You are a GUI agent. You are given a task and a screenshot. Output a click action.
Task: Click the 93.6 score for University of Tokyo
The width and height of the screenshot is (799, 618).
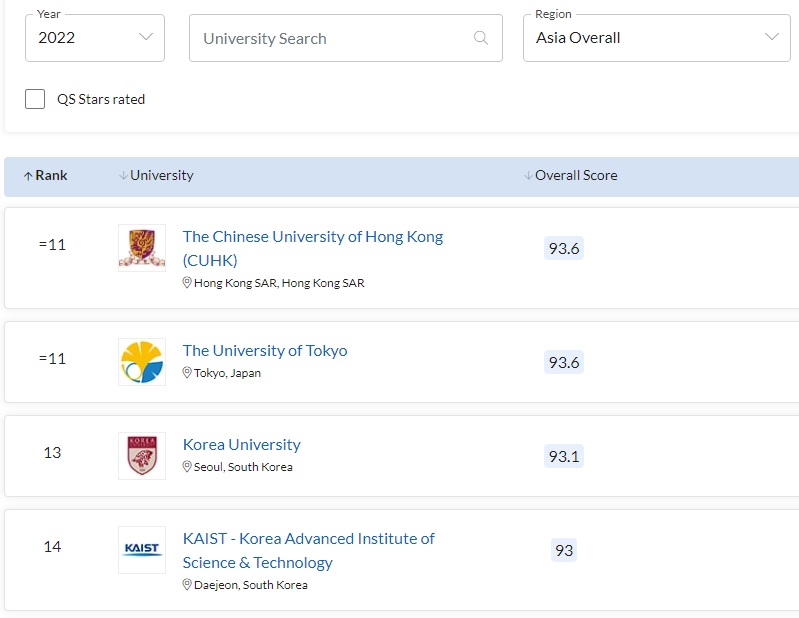[x=564, y=362]
